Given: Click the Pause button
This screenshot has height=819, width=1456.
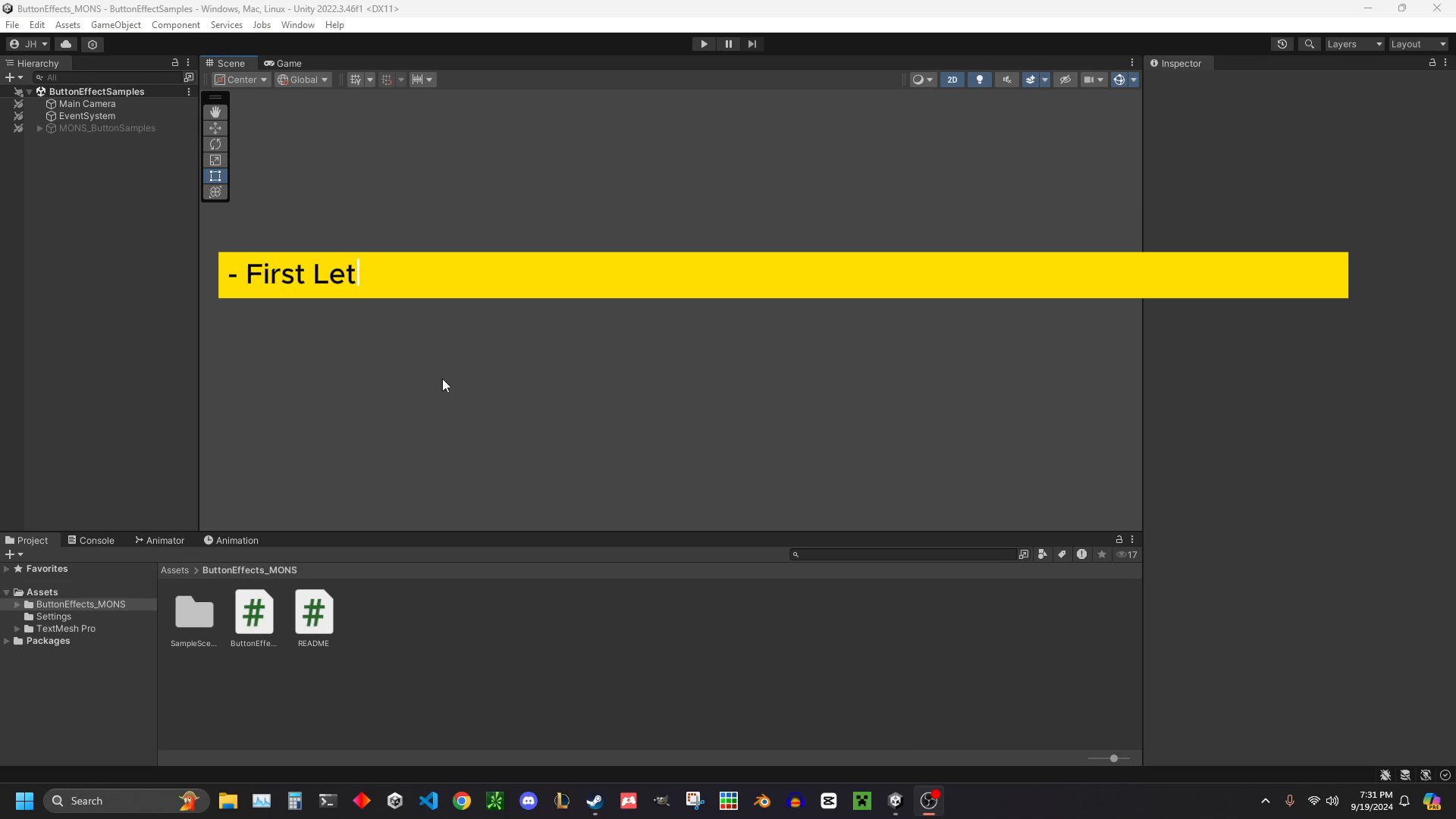Looking at the screenshot, I should [x=728, y=44].
